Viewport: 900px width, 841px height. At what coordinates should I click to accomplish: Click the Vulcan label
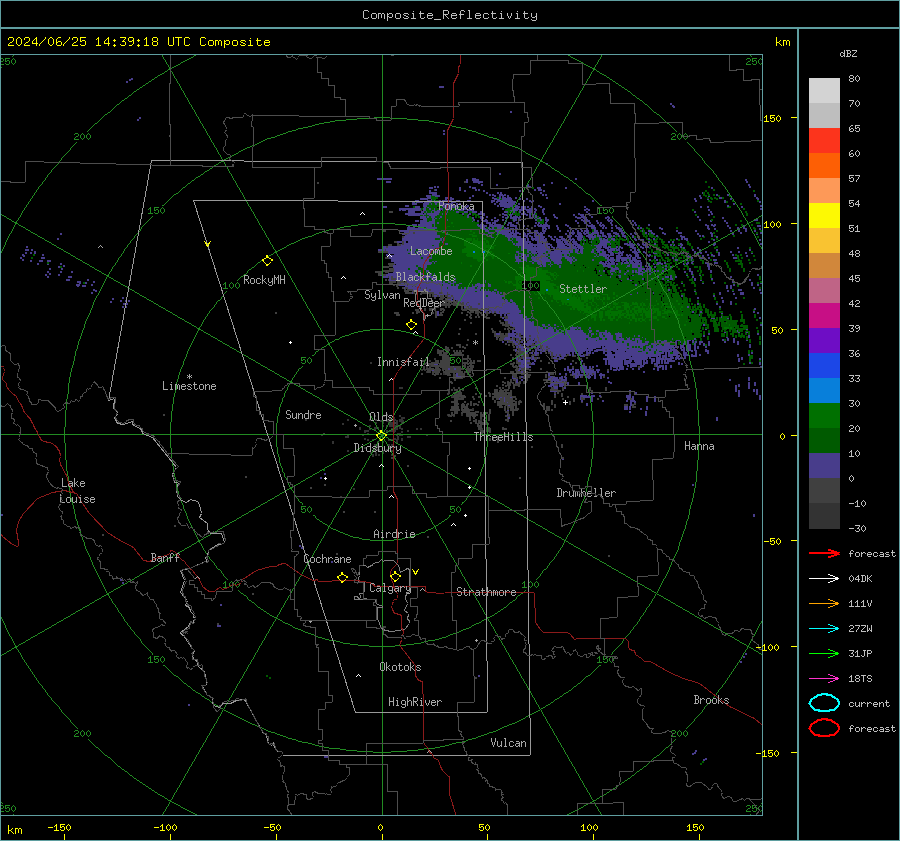[x=509, y=743]
